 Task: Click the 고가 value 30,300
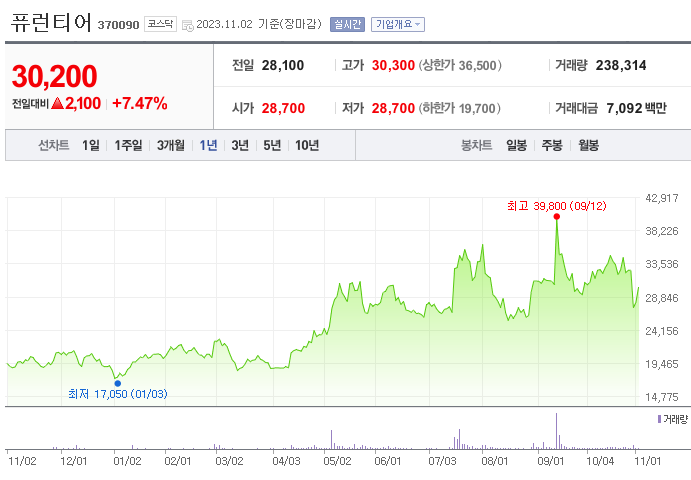point(393,65)
